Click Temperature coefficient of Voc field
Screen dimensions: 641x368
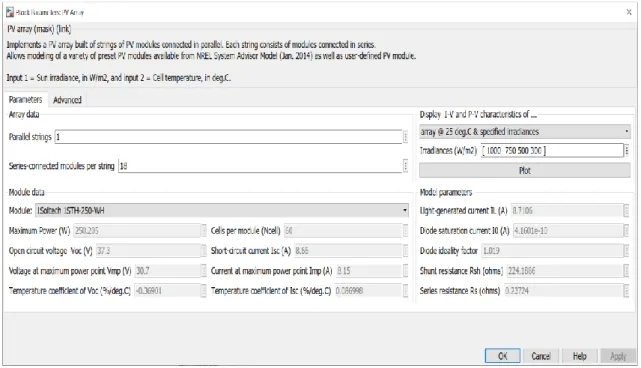pyautogui.click(x=168, y=291)
